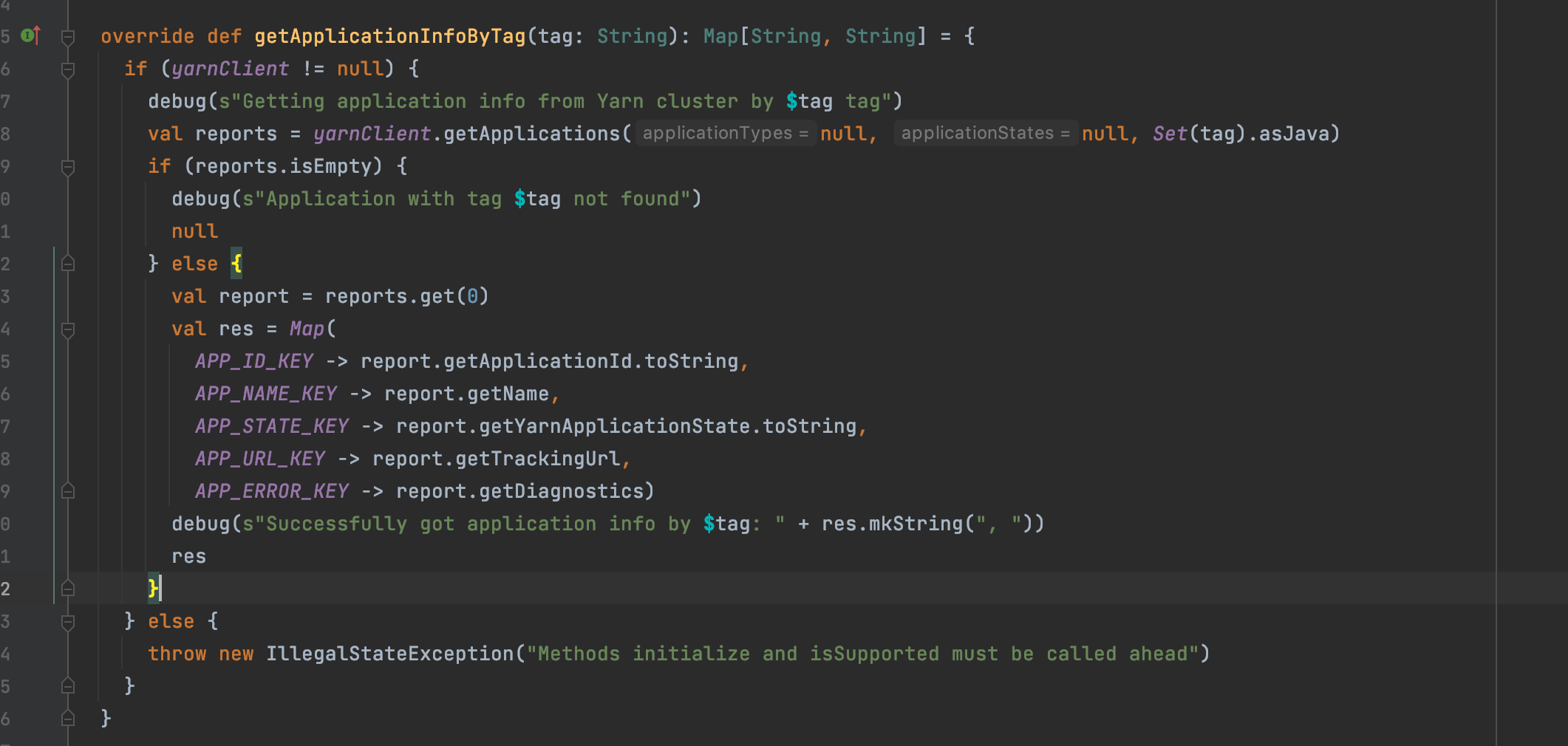Screen dimensions: 1568x746
Task: Click 'yarnClient' in the getApplications call
Action: [x=372, y=134]
